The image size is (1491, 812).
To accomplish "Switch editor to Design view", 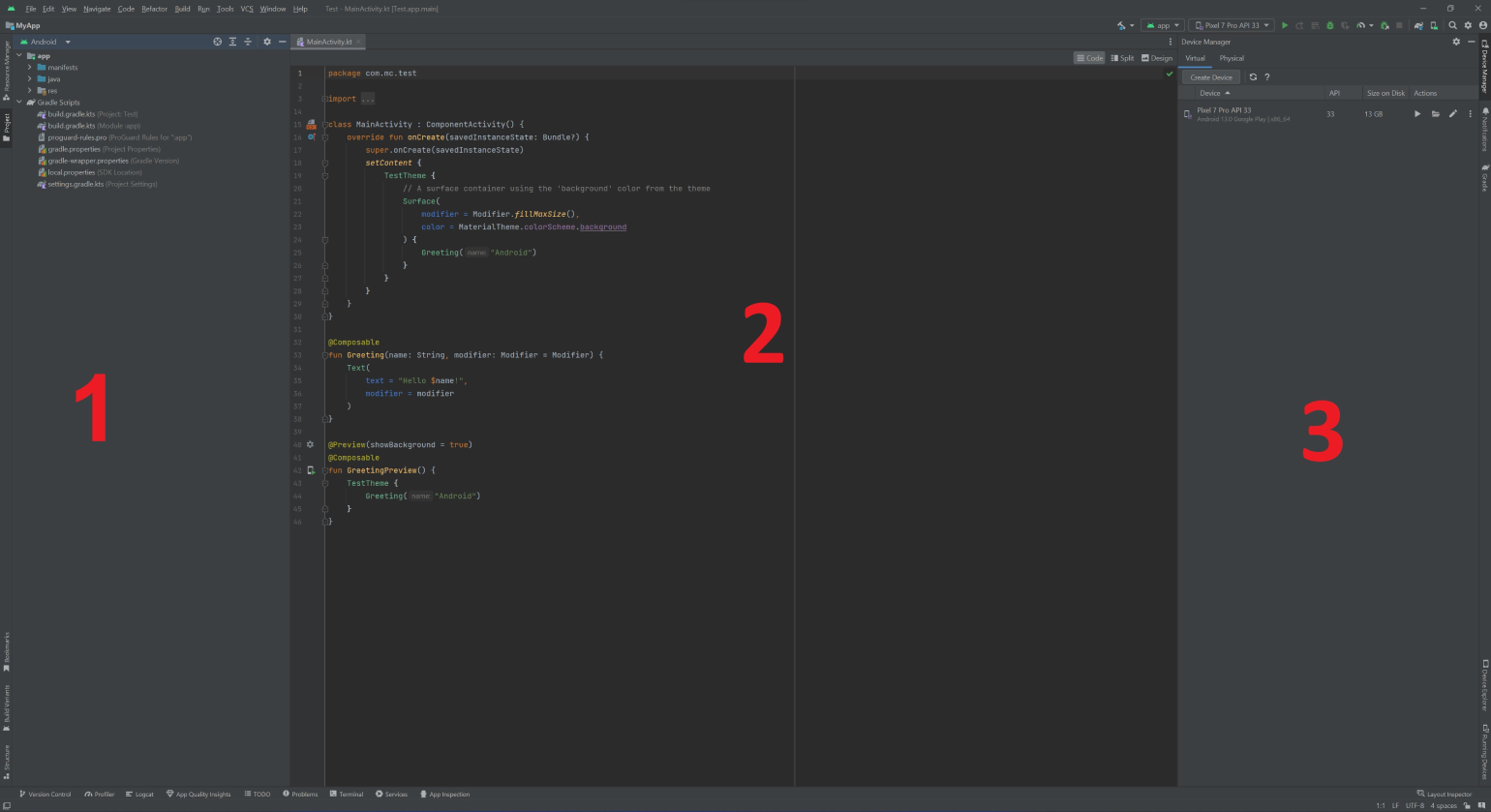I will [1157, 58].
